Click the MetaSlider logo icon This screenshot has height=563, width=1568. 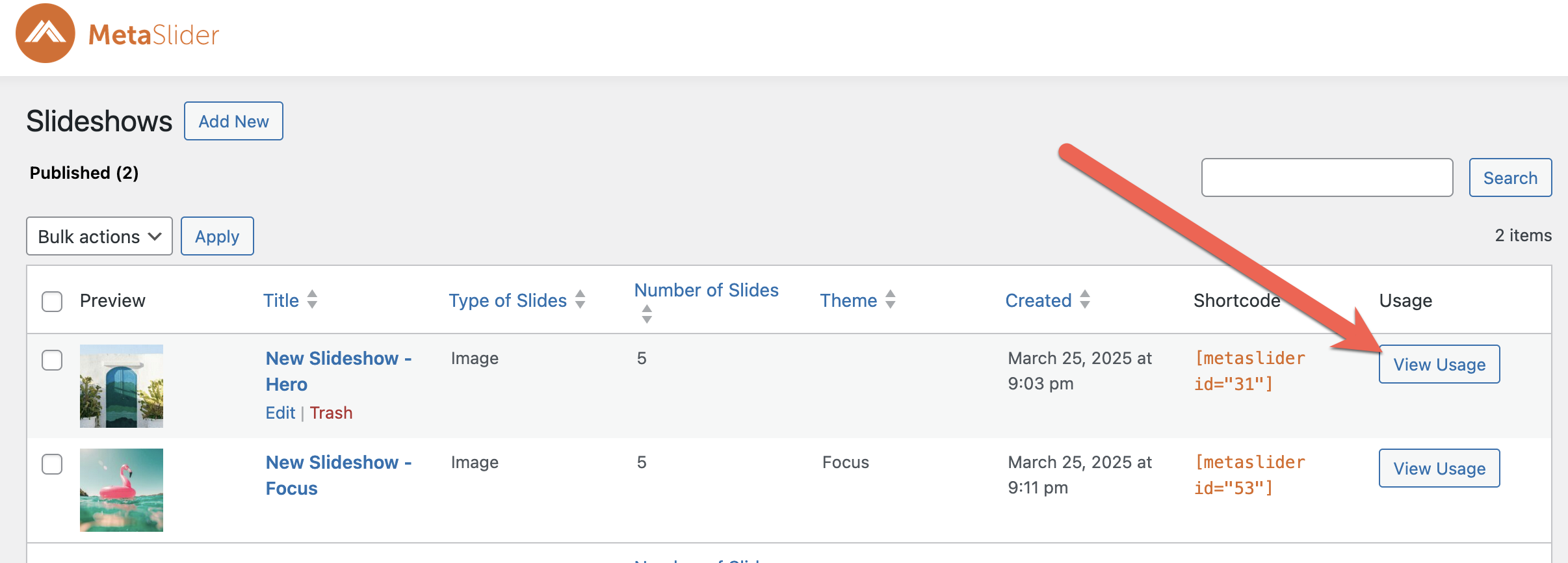[46, 33]
